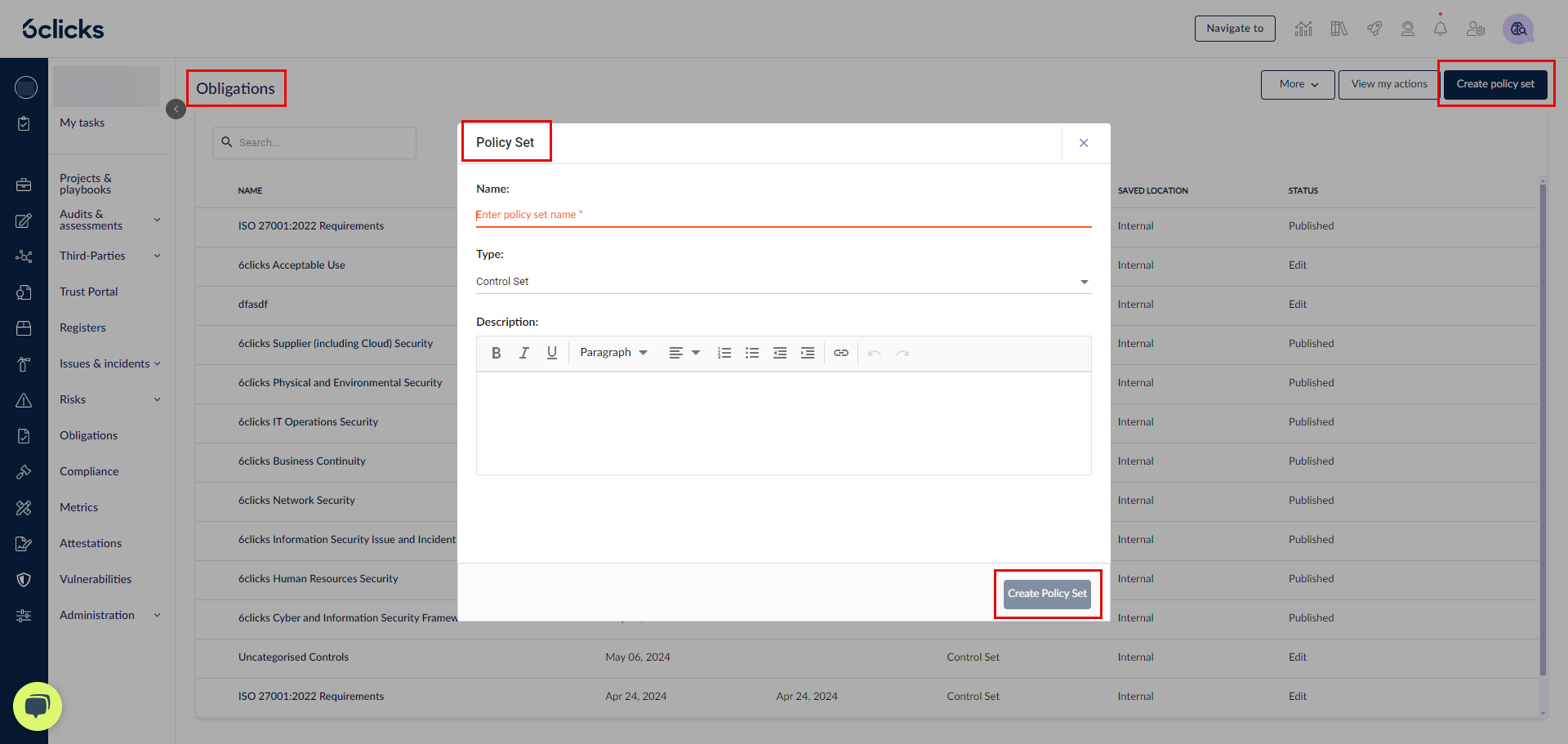Image resolution: width=1568 pixels, height=744 pixels.
Task: Click the rocket icon in header
Action: click(1374, 29)
